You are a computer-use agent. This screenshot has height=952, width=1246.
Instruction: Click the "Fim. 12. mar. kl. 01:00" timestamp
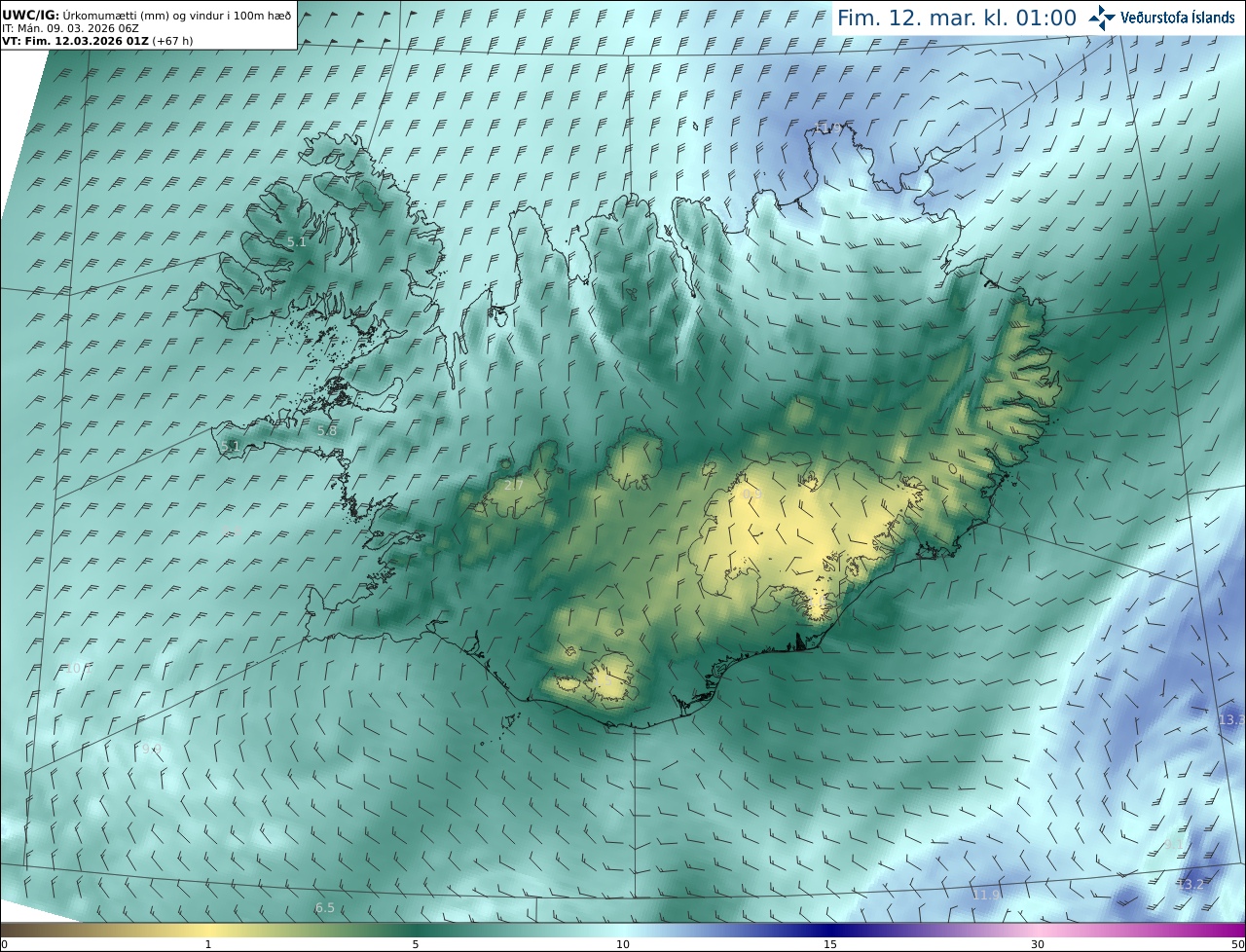pyautogui.click(x=957, y=18)
